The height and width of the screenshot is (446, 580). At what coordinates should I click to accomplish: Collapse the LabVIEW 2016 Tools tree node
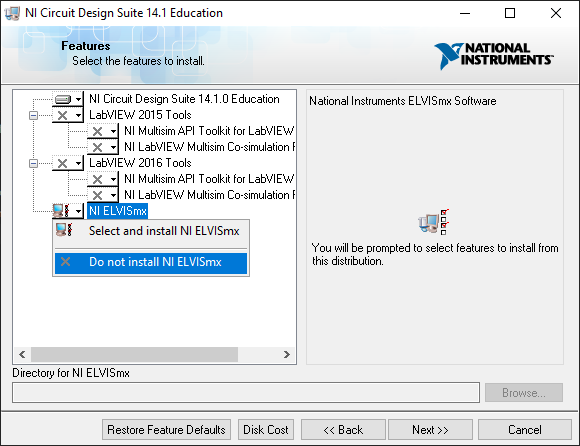pyautogui.click(x=33, y=163)
